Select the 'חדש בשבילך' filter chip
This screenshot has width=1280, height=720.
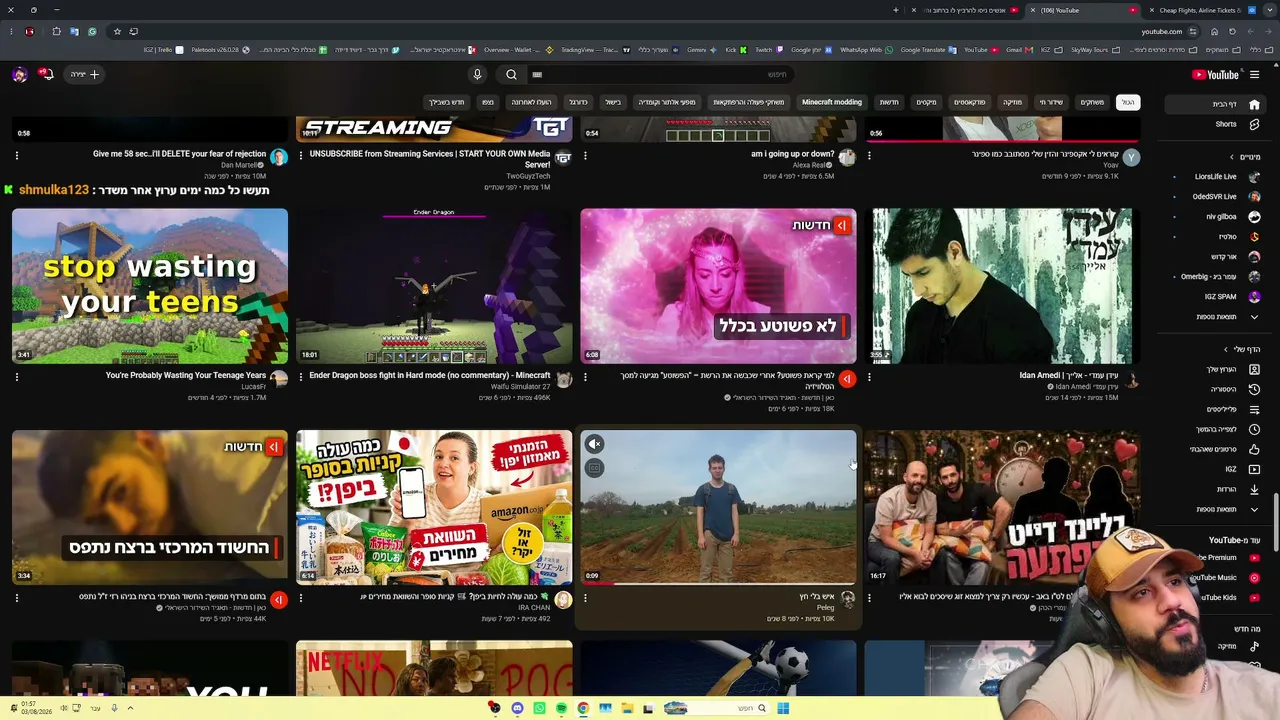(447, 102)
